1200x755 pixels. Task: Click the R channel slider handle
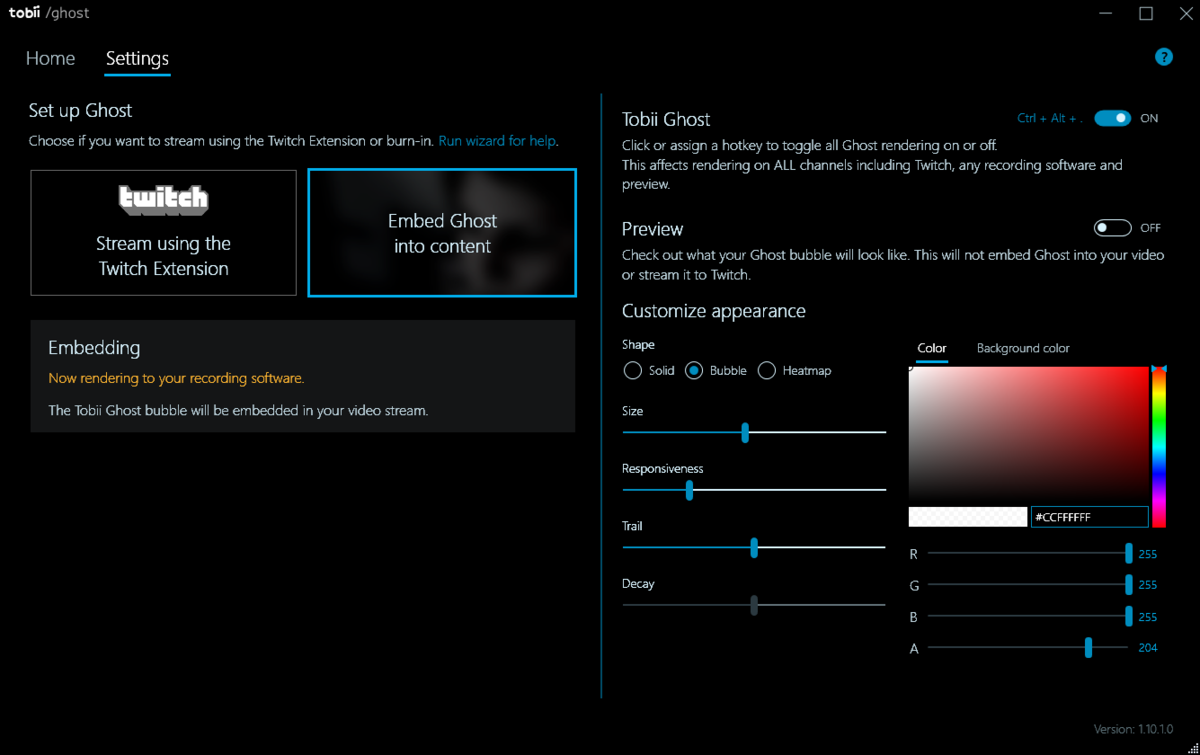click(x=1129, y=553)
